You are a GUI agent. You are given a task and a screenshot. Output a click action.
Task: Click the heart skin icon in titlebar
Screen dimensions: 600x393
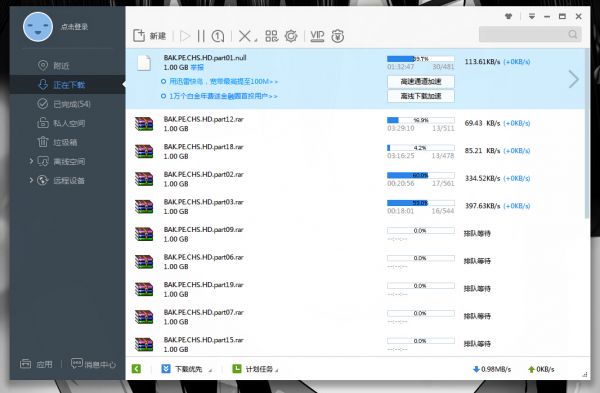coord(509,16)
